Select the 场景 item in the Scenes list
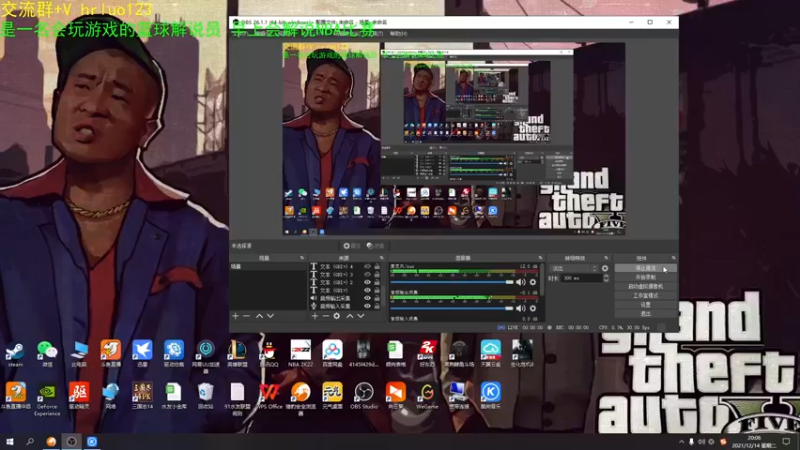The height and width of the screenshot is (450, 800). tap(268, 267)
